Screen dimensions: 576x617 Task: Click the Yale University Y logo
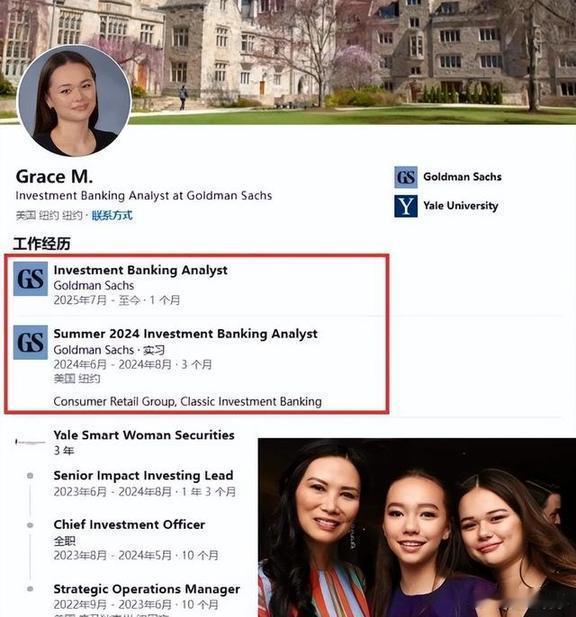point(406,206)
